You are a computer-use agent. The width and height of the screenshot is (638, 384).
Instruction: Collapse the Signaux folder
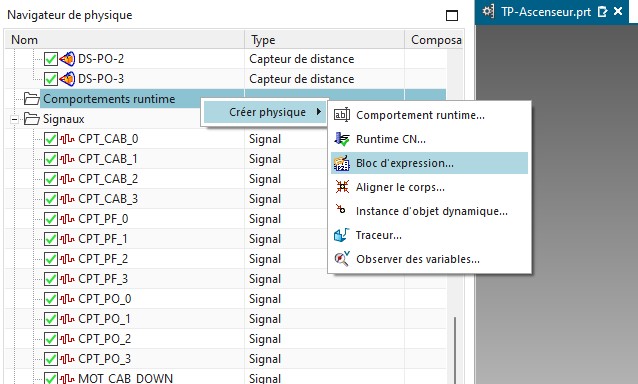point(15,119)
